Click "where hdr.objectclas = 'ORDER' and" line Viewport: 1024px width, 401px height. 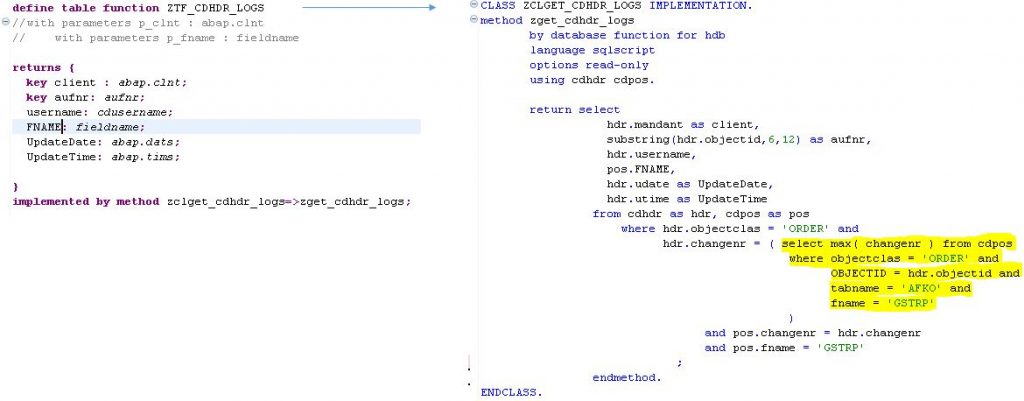pyautogui.click(x=739, y=229)
